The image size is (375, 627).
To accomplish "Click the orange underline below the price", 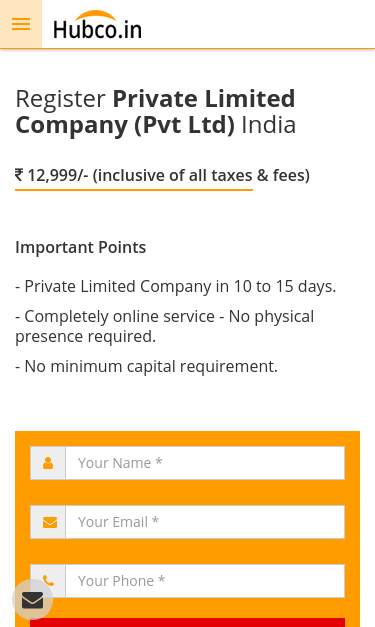I will (134, 190).
